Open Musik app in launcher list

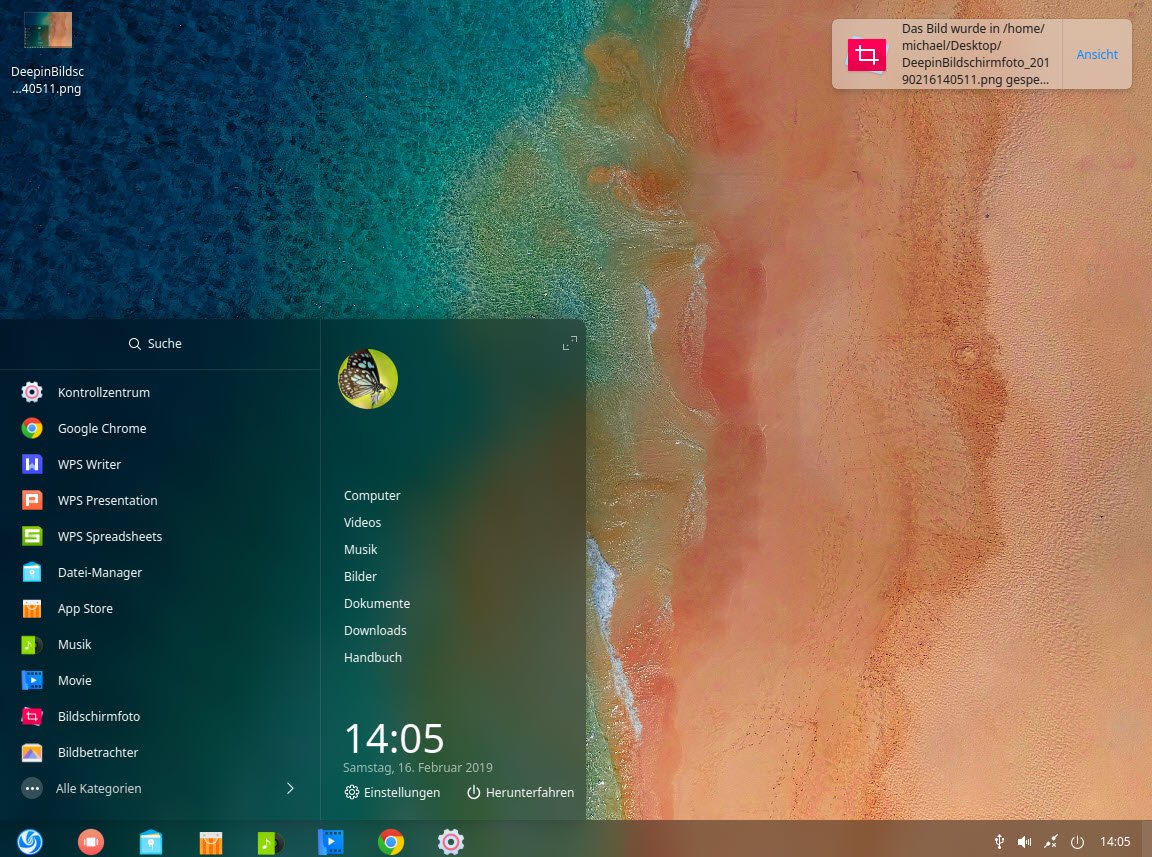click(x=159, y=645)
